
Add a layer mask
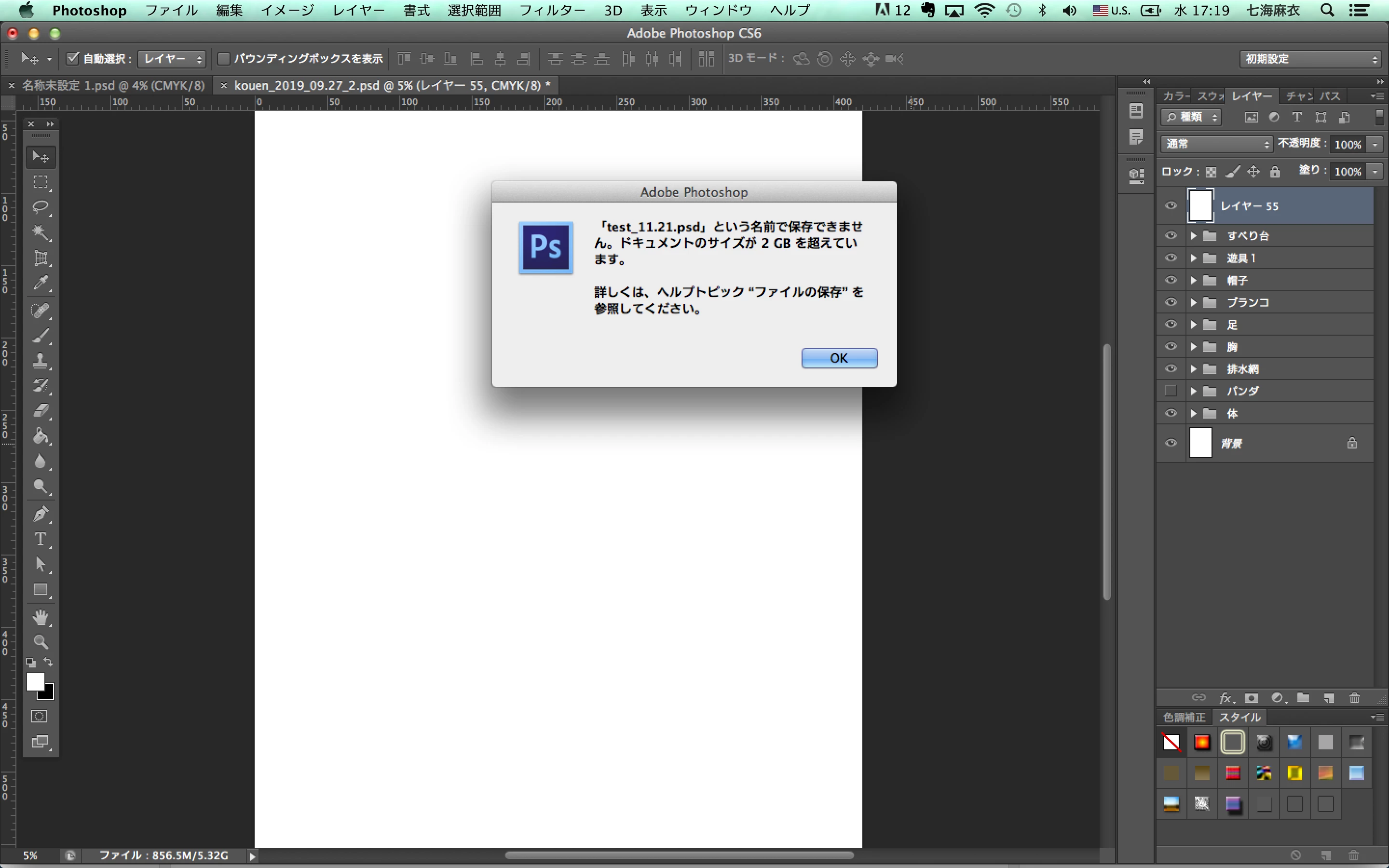coord(1251,699)
